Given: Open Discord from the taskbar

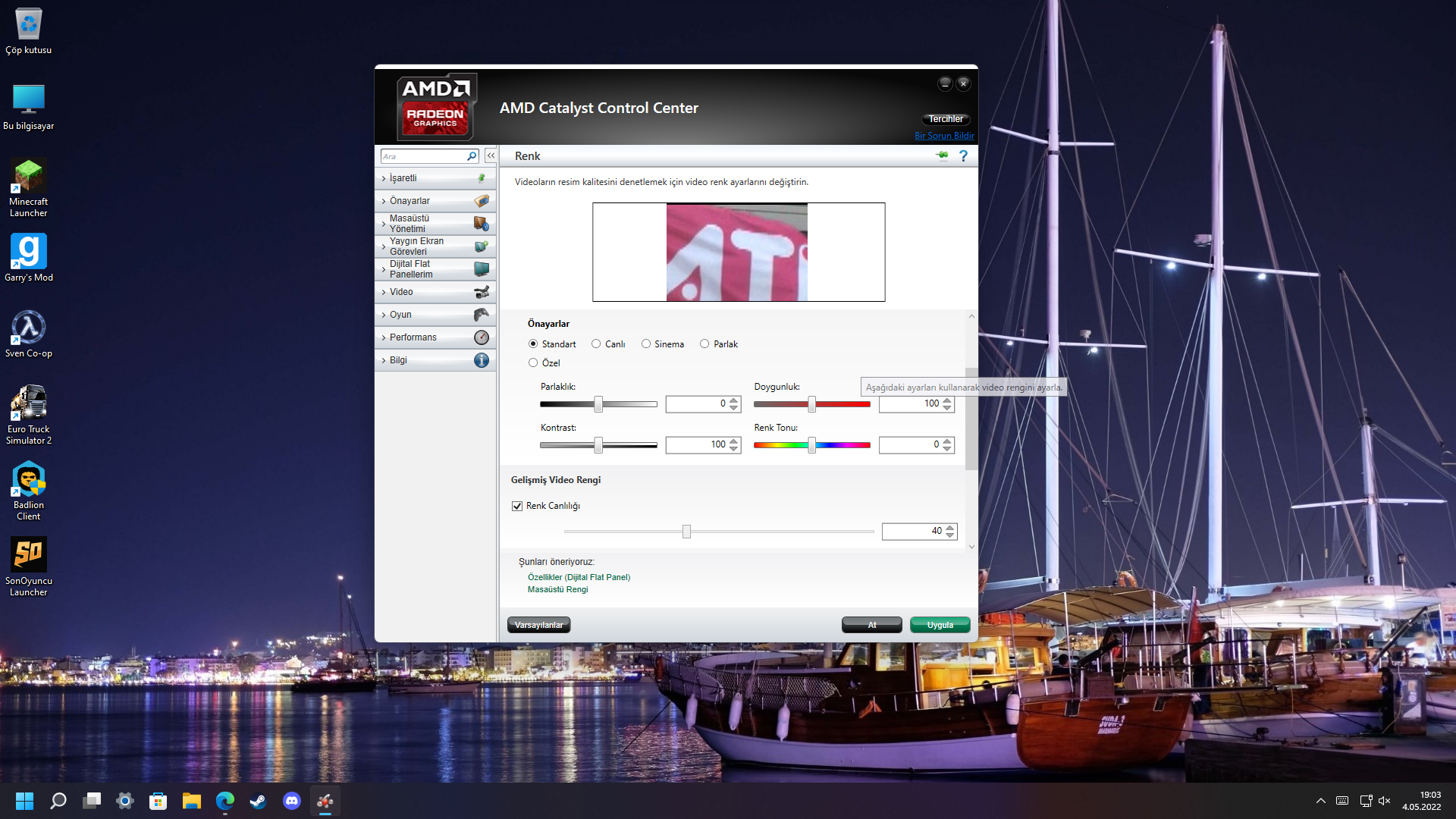Looking at the screenshot, I should (292, 801).
